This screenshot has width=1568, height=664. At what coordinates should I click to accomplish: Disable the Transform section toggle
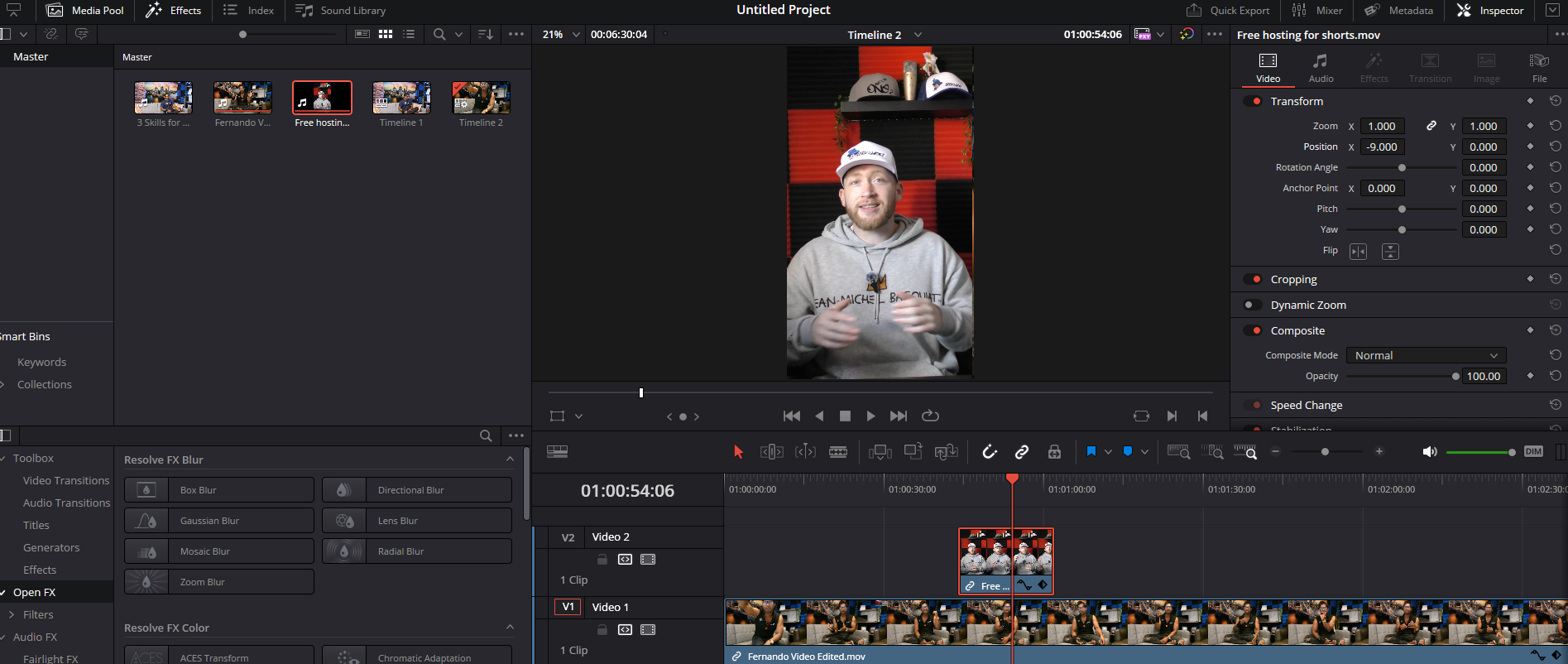pyautogui.click(x=1253, y=101)
